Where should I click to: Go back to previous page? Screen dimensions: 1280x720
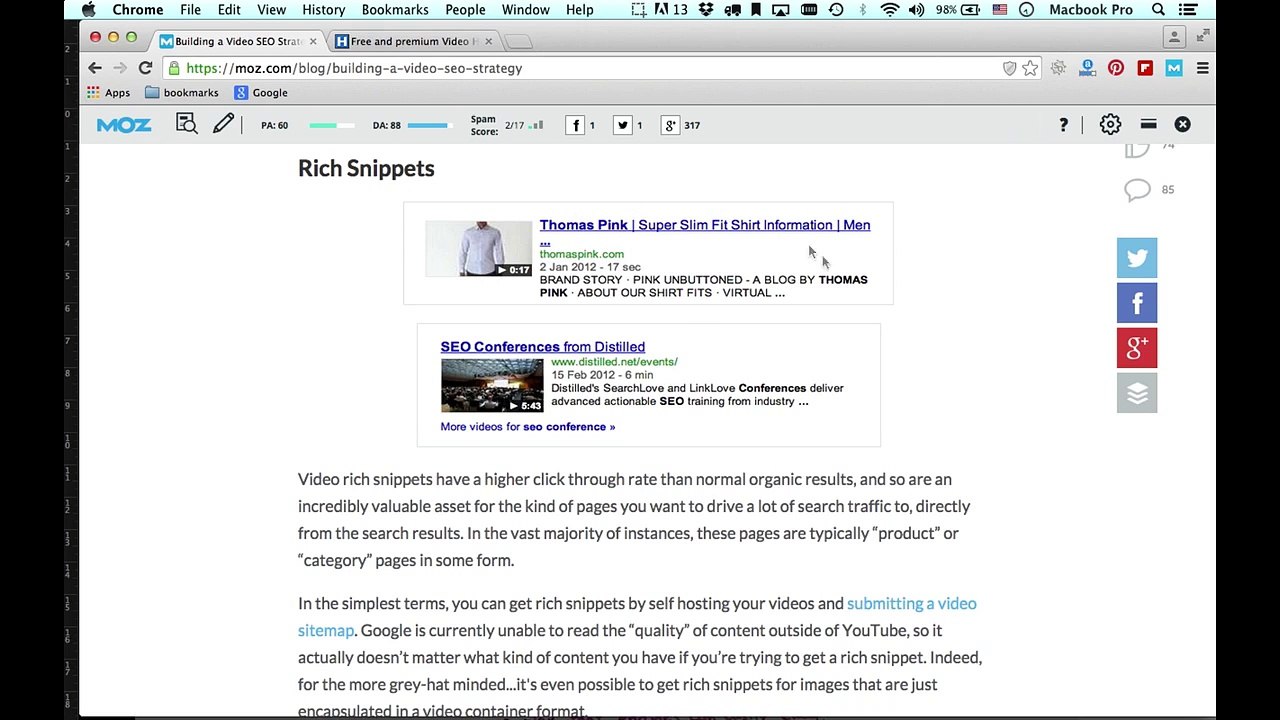click(95, 68)
